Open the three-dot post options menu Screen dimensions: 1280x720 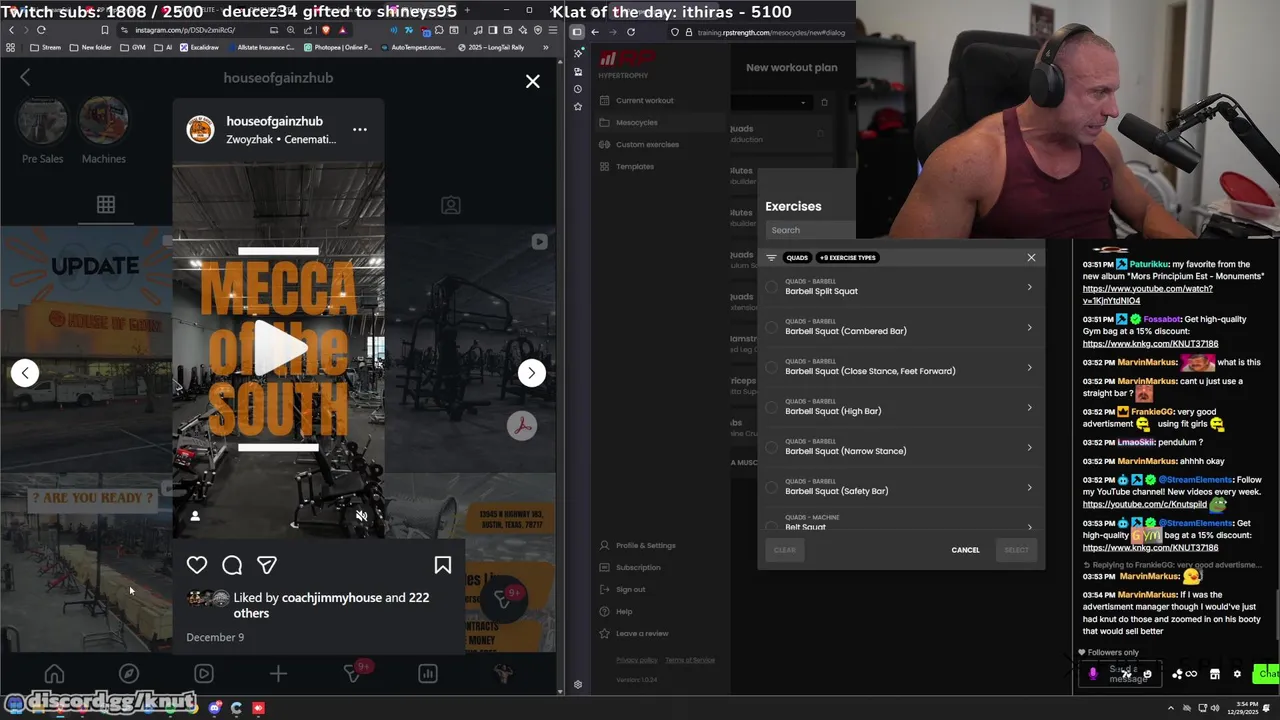(x=360, y=129)
